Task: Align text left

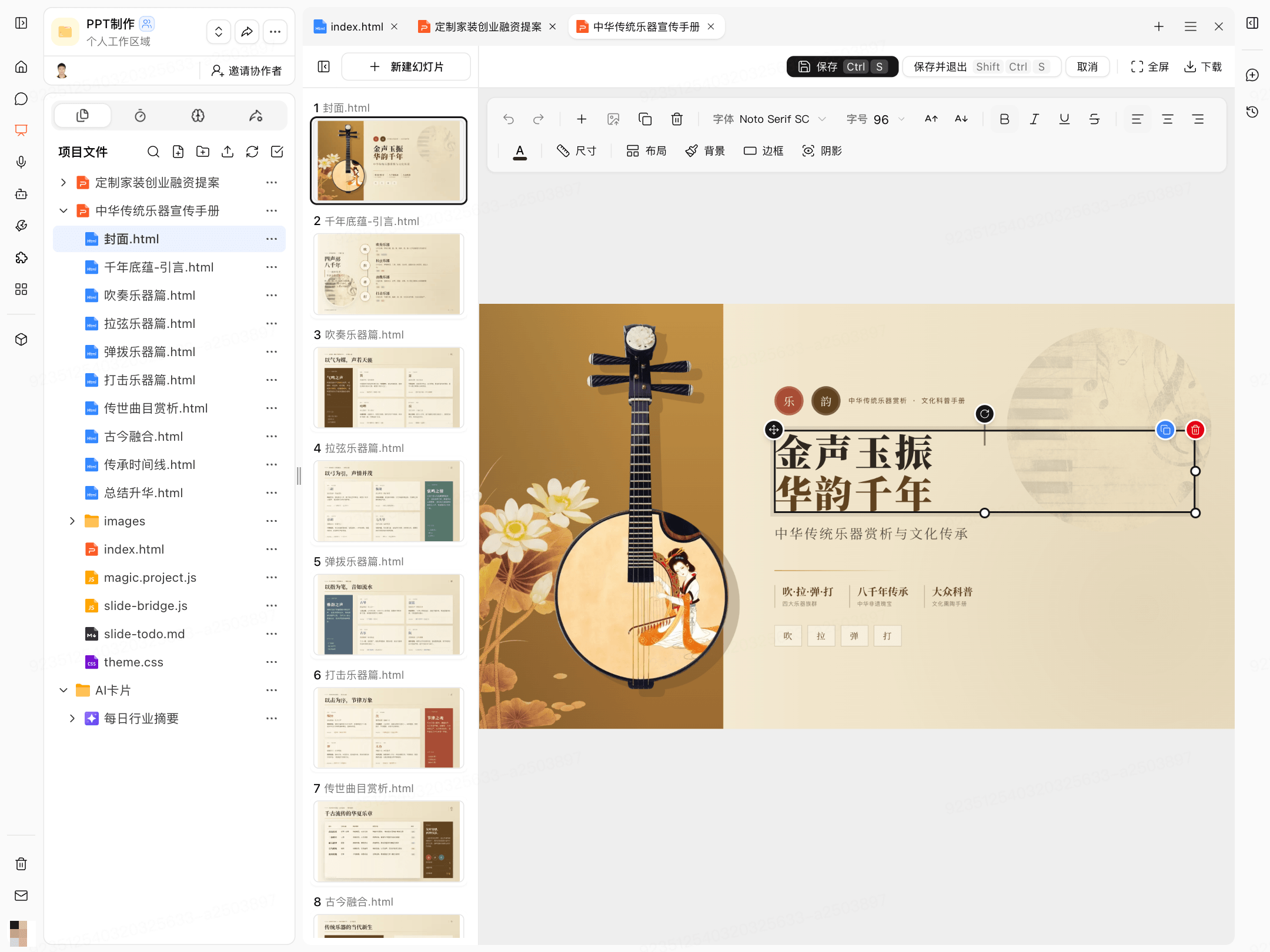Action: click(1137, 119)
